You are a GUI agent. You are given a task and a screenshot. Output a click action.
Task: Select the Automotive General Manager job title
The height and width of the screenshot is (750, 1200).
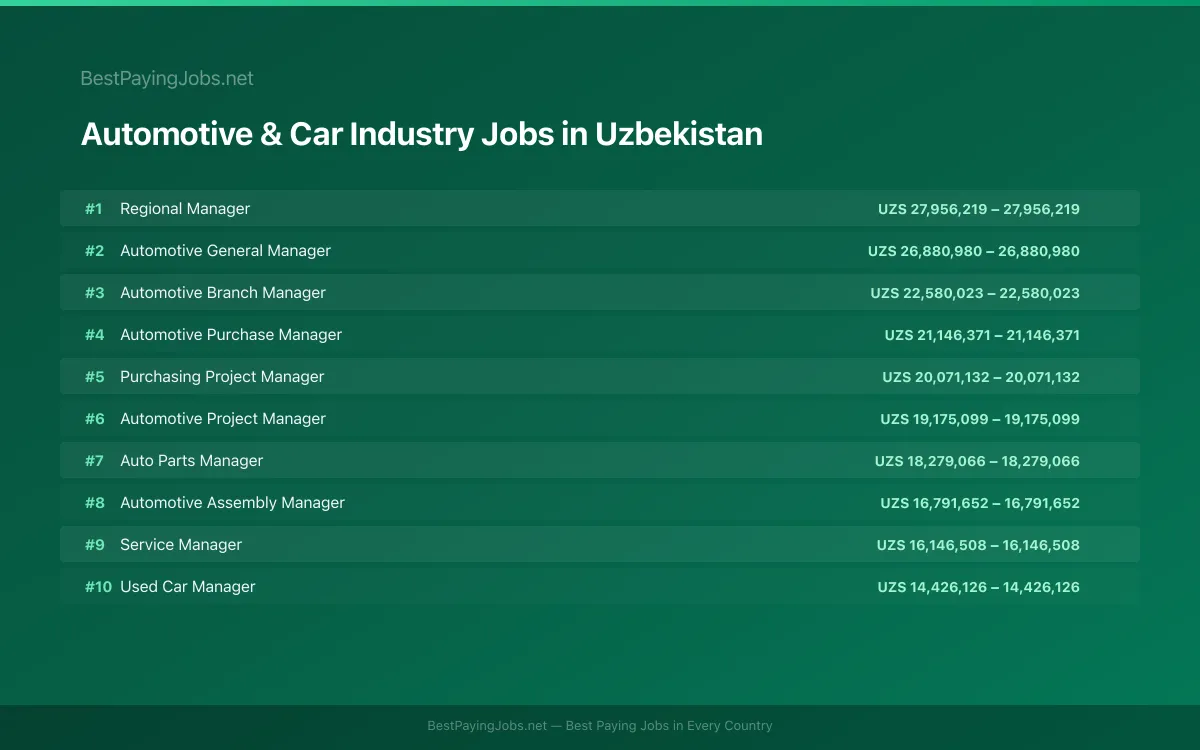(x=225, y=251)
